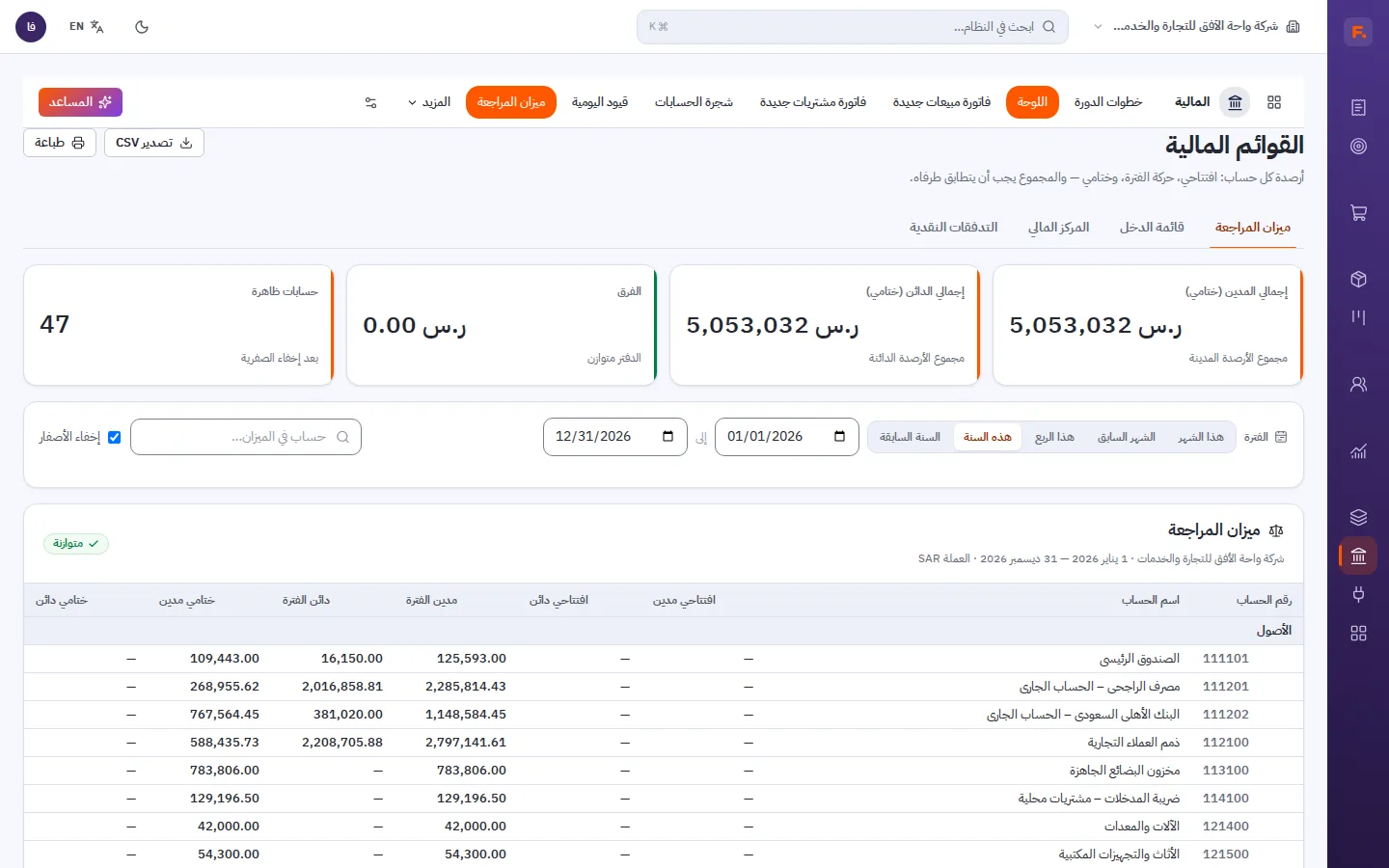Uncheck the إخفاء الأصفار checkbox
Viewport: 1389px width, 868px height.
click(114, 437)
